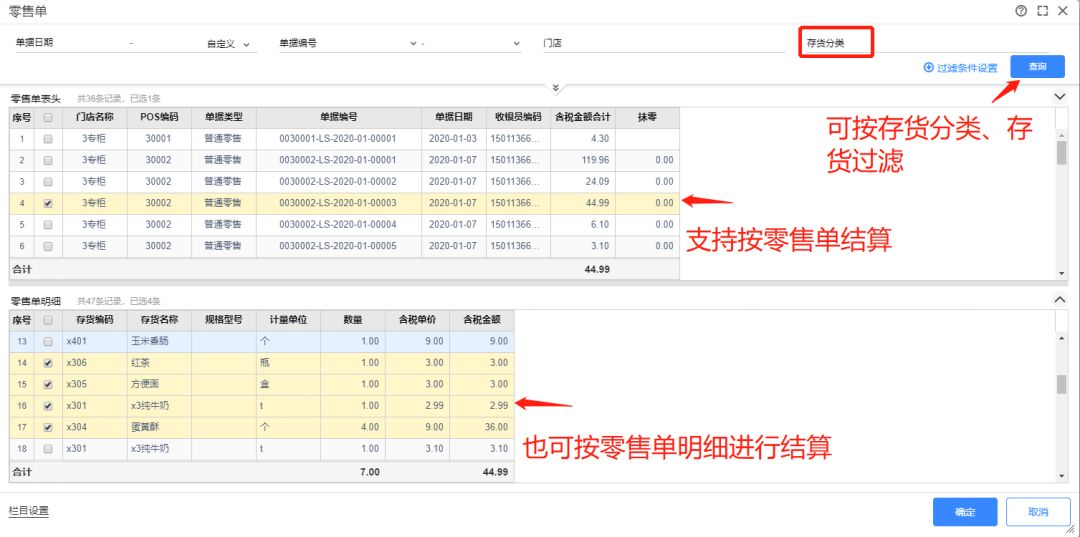Click the 抹零 column header
Viewport: 1080px width, 537px height.
click(x=647, y=118)
